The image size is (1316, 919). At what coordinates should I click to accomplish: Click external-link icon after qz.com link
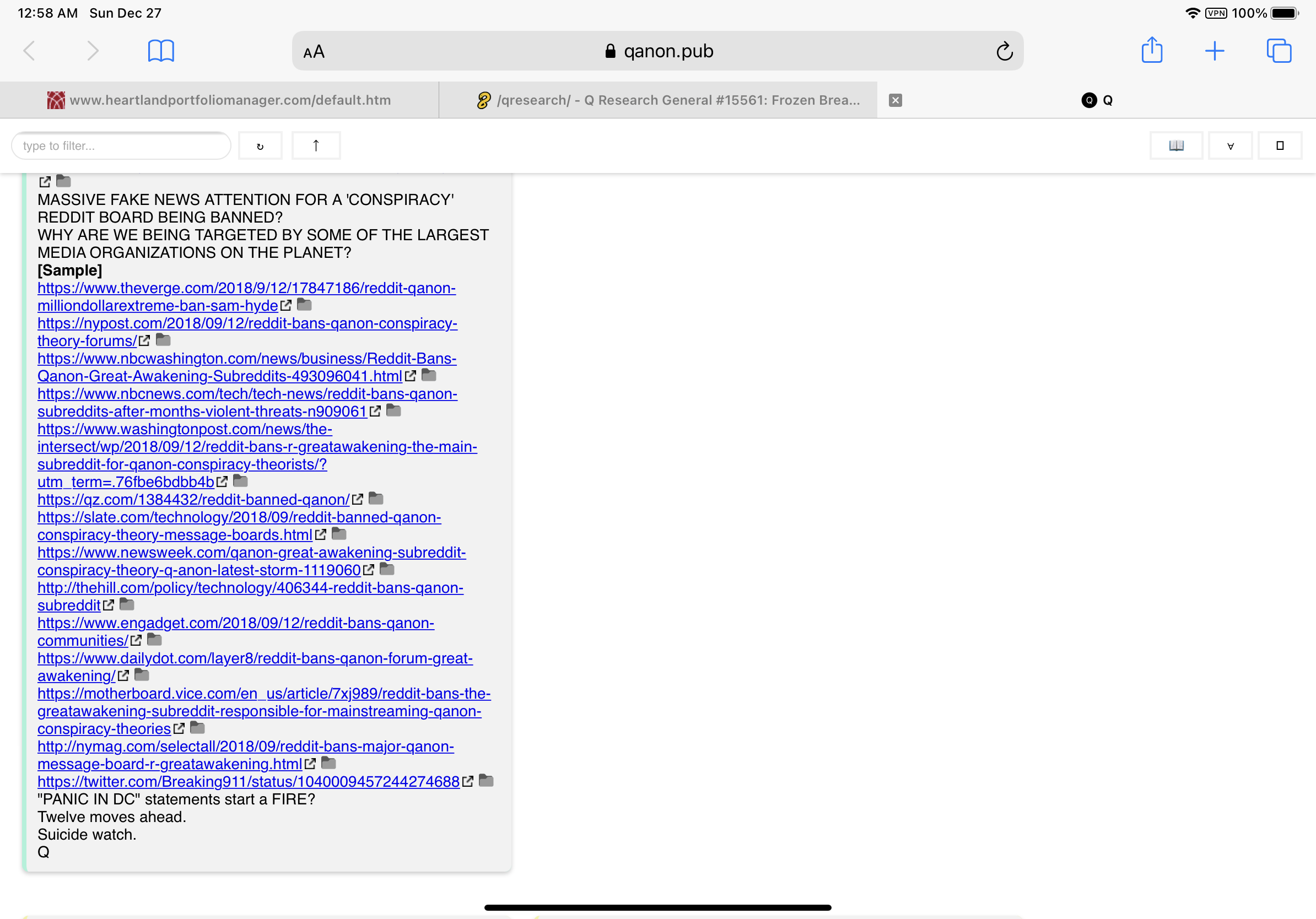click(x=357, y=500)
